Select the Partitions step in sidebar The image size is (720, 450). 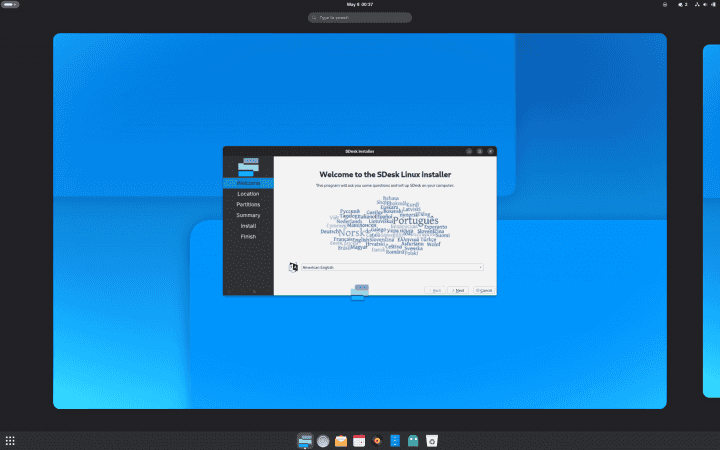pos(248,204)
